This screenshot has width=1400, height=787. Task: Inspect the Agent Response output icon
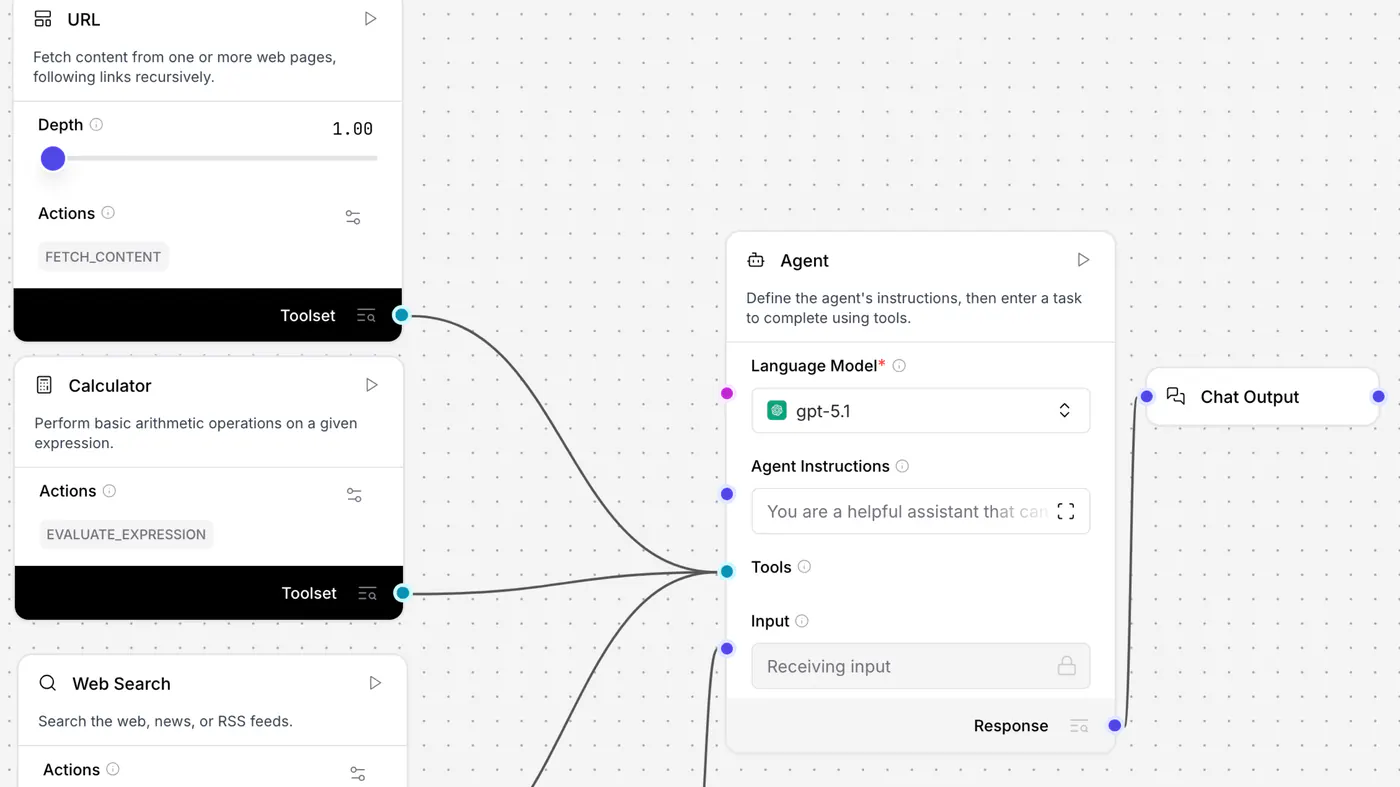point(1079,726)
